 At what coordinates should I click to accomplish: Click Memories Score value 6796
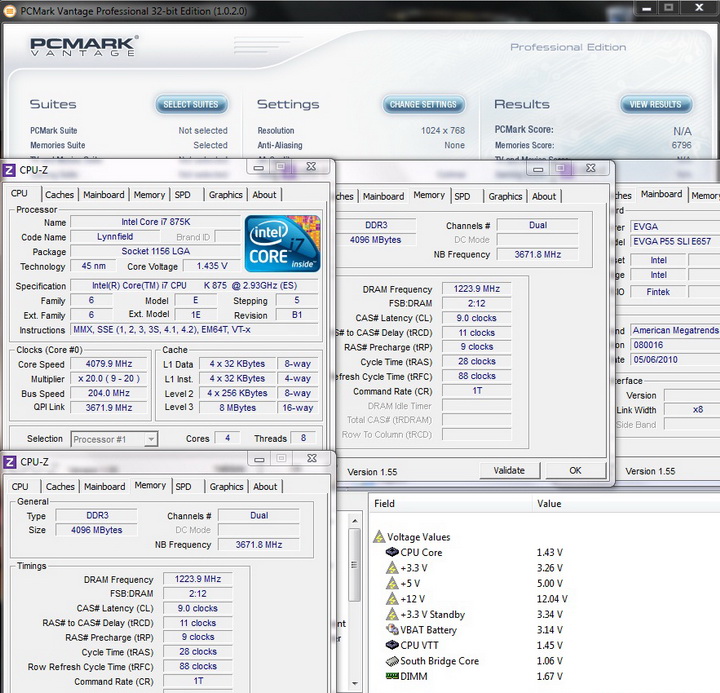click(681, 145)
